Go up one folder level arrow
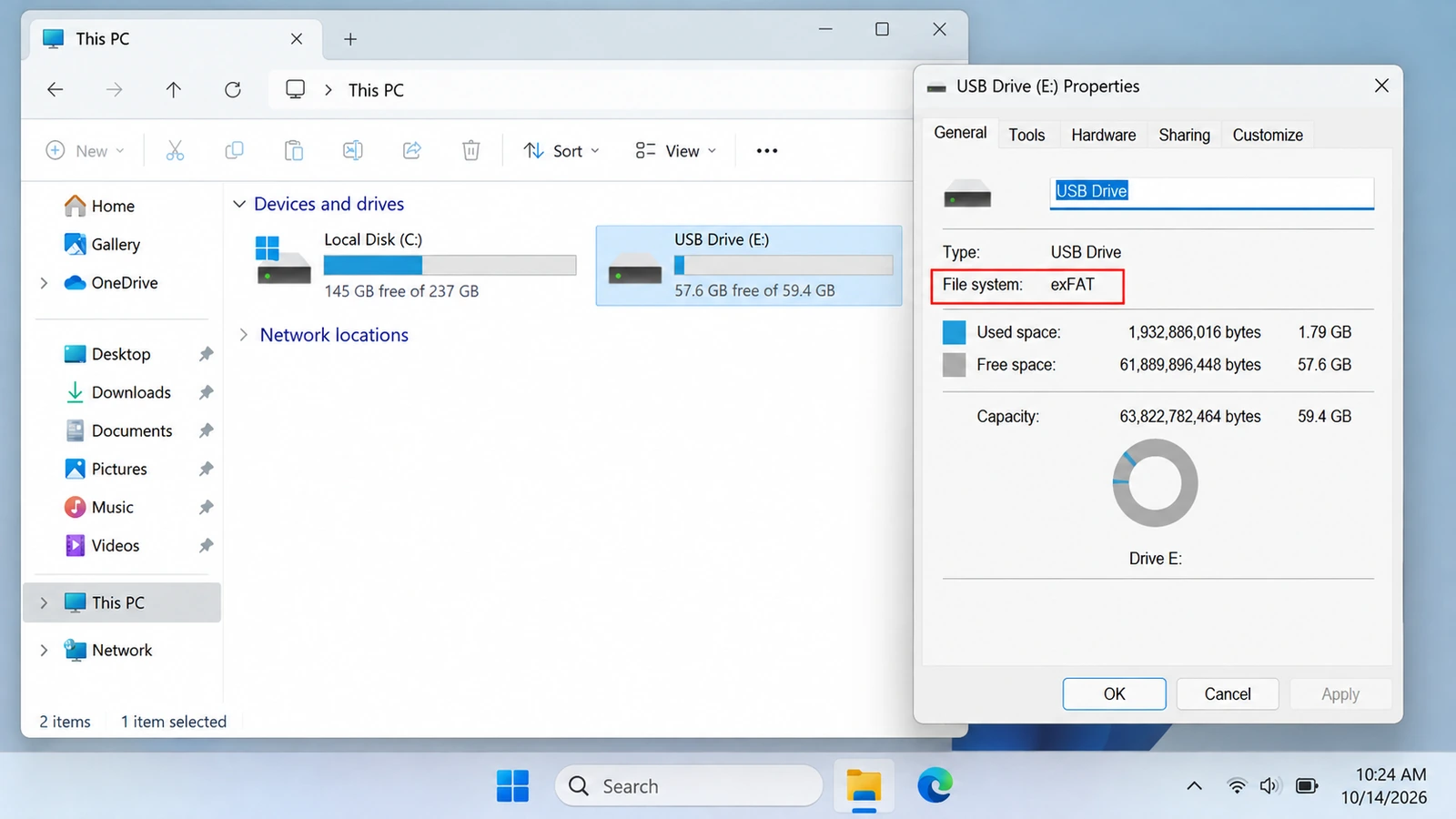 pos(174,89)
